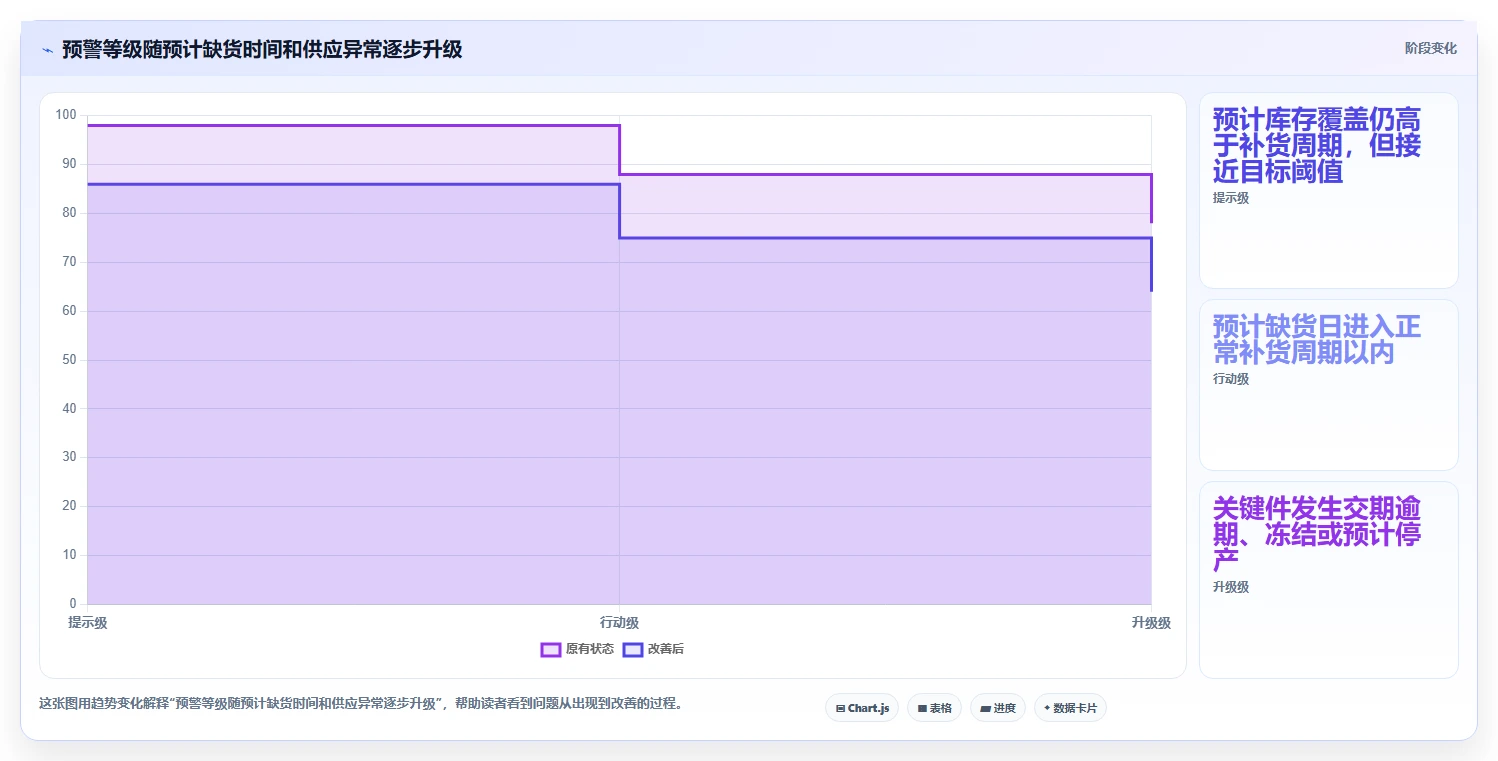Click the blue 改善后 legend swatch

pos(632,649)
